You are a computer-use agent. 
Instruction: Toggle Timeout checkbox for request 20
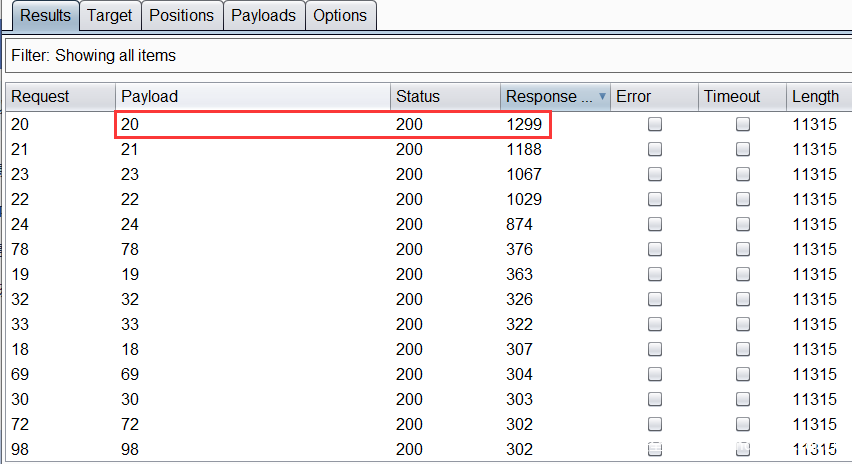point(743,124)
